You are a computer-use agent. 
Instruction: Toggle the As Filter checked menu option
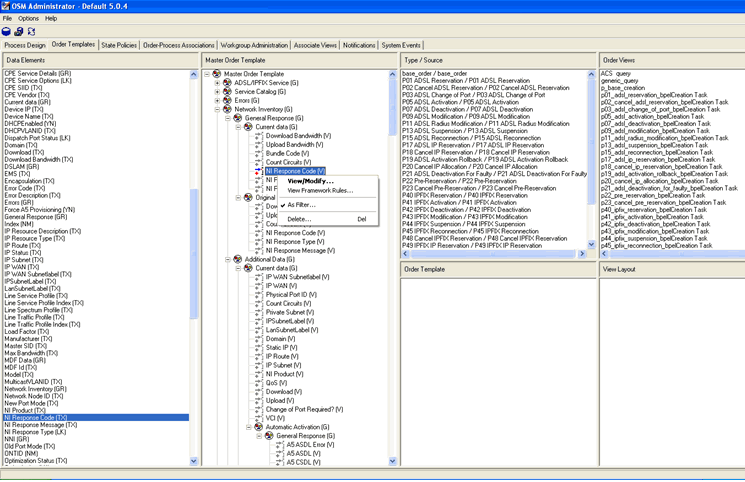[301, 205]
